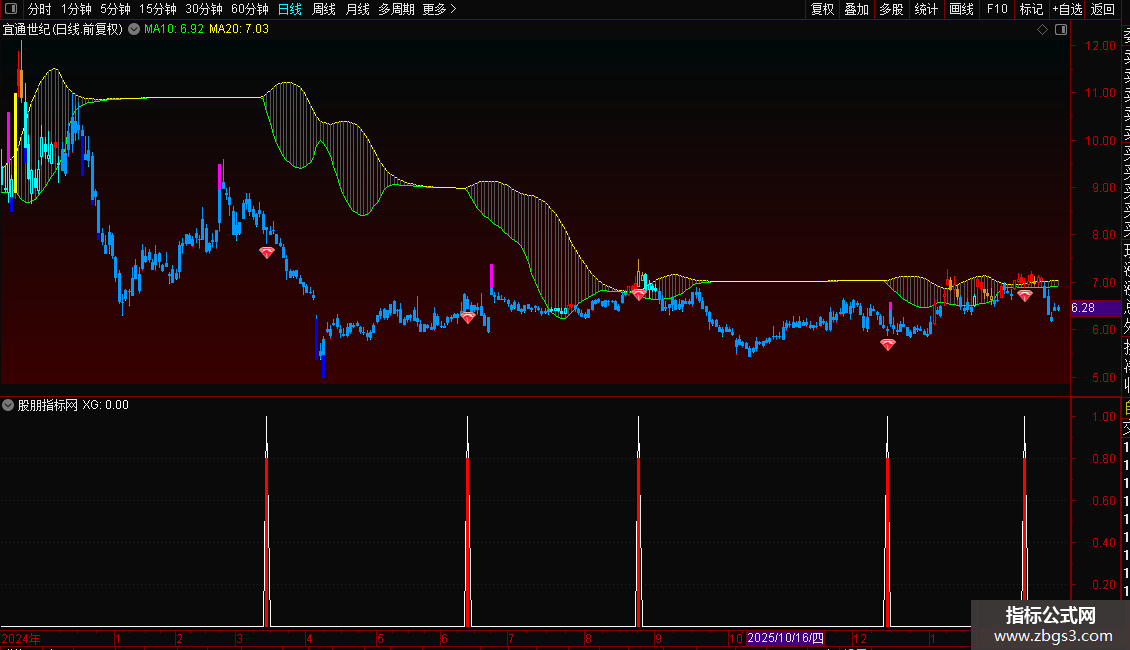Click the first XG signal spike in March

click(267, 521)
